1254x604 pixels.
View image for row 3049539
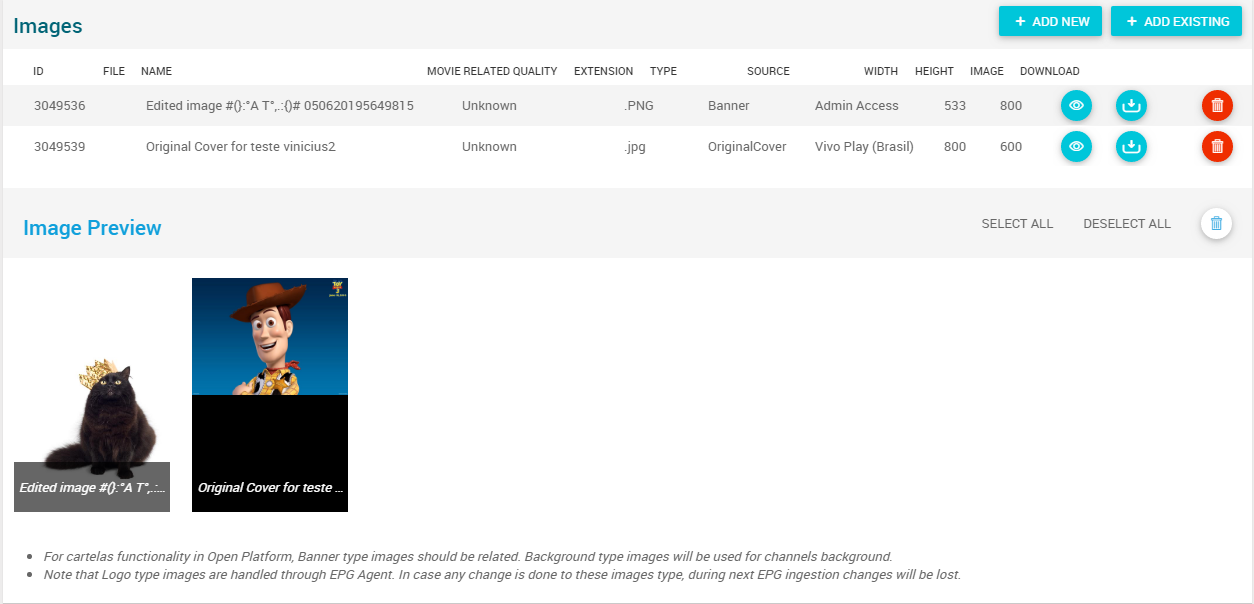tap(1076, 147)
